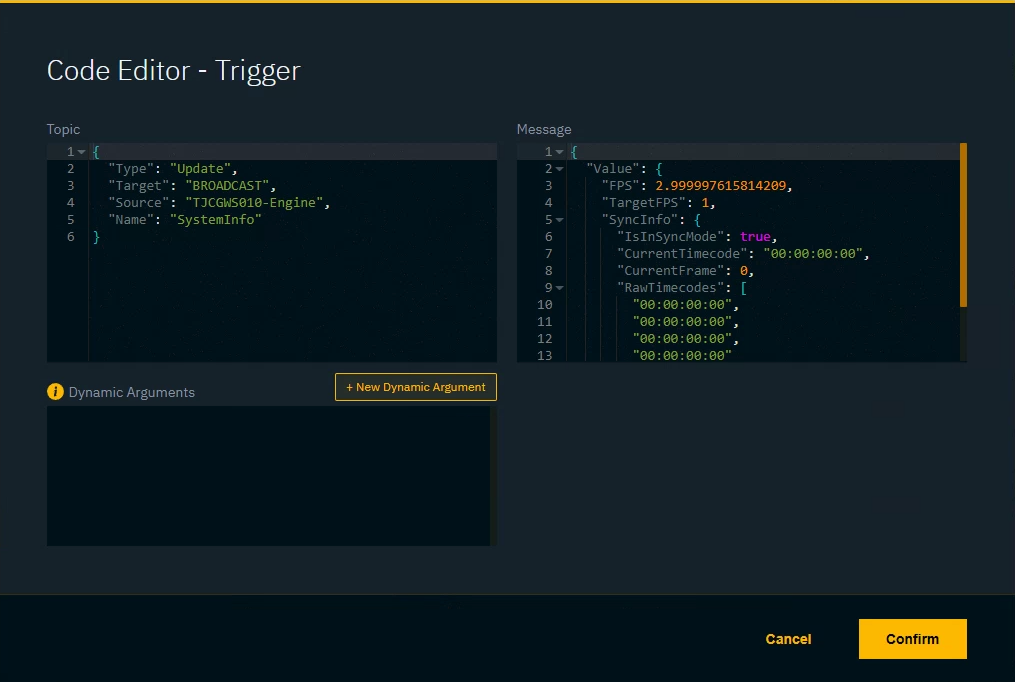
Task: Click the Message editor vertical scrollbar
Action: 963,224
